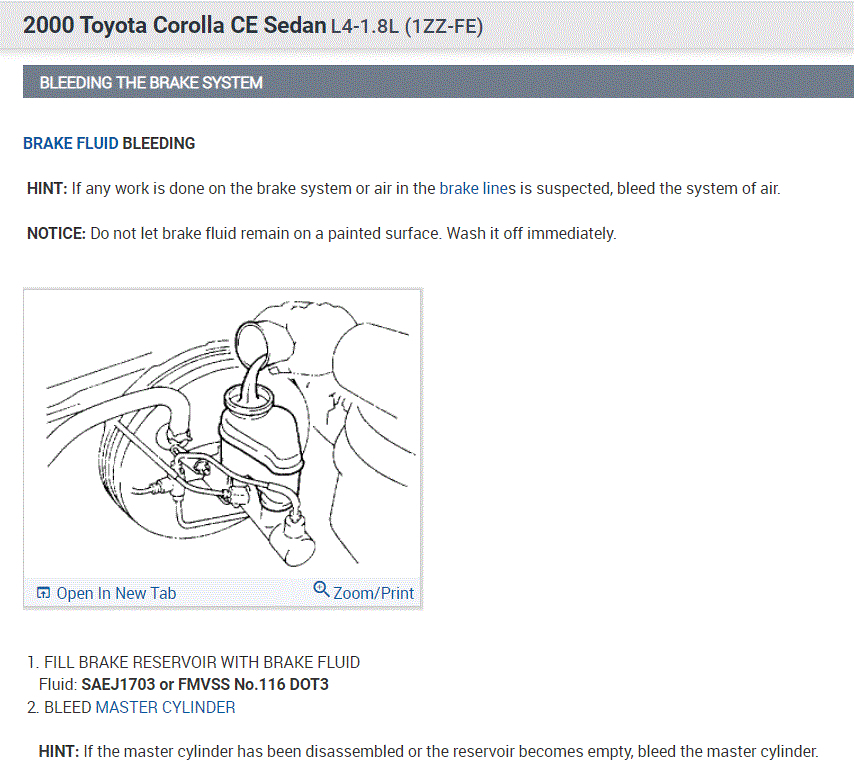Select step 1 FILL BRAKE RESERVOIR text

pos(202,662)
